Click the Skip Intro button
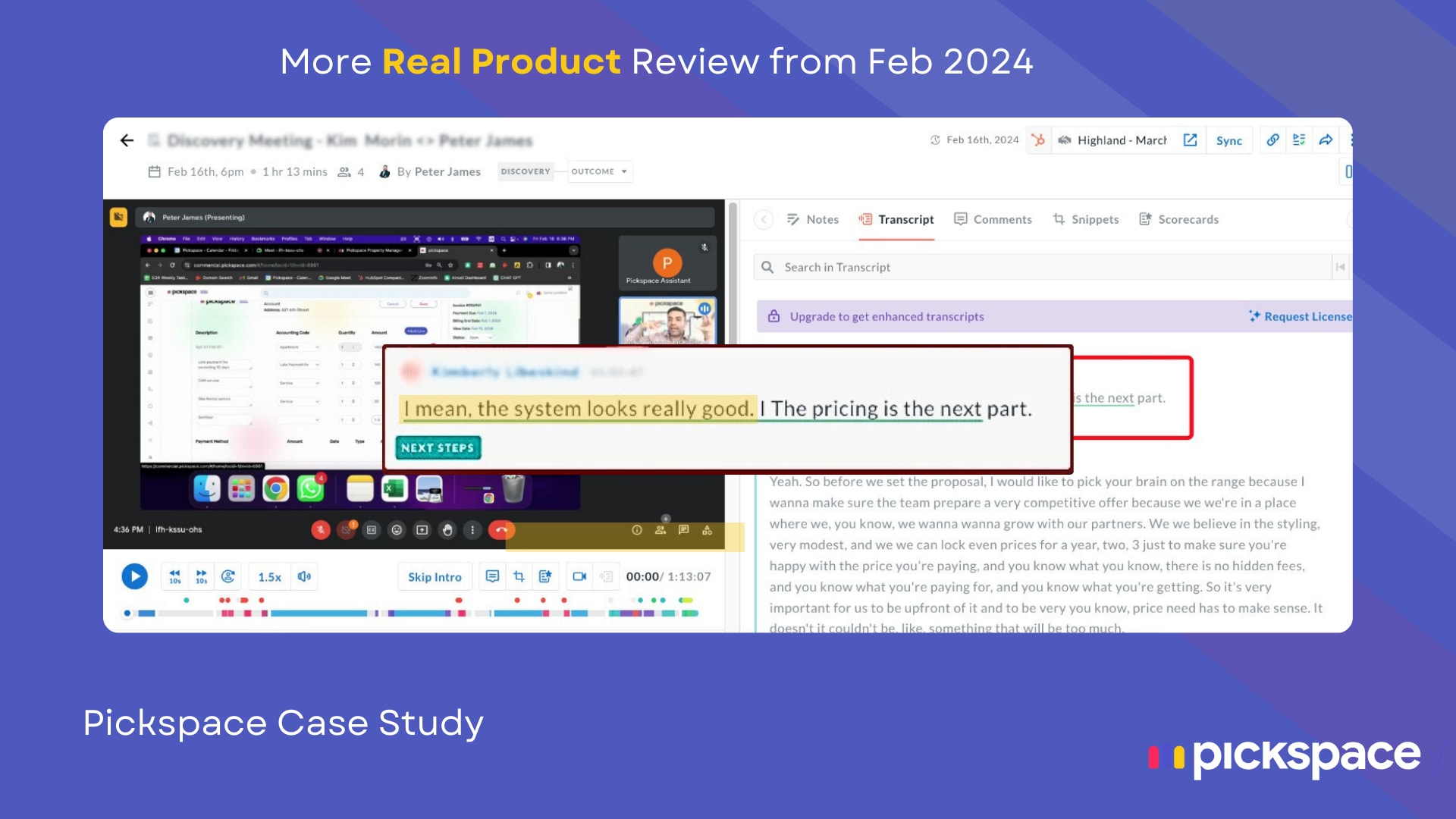Viewport: 1456px width, 819px height. (x=435, y=577)
